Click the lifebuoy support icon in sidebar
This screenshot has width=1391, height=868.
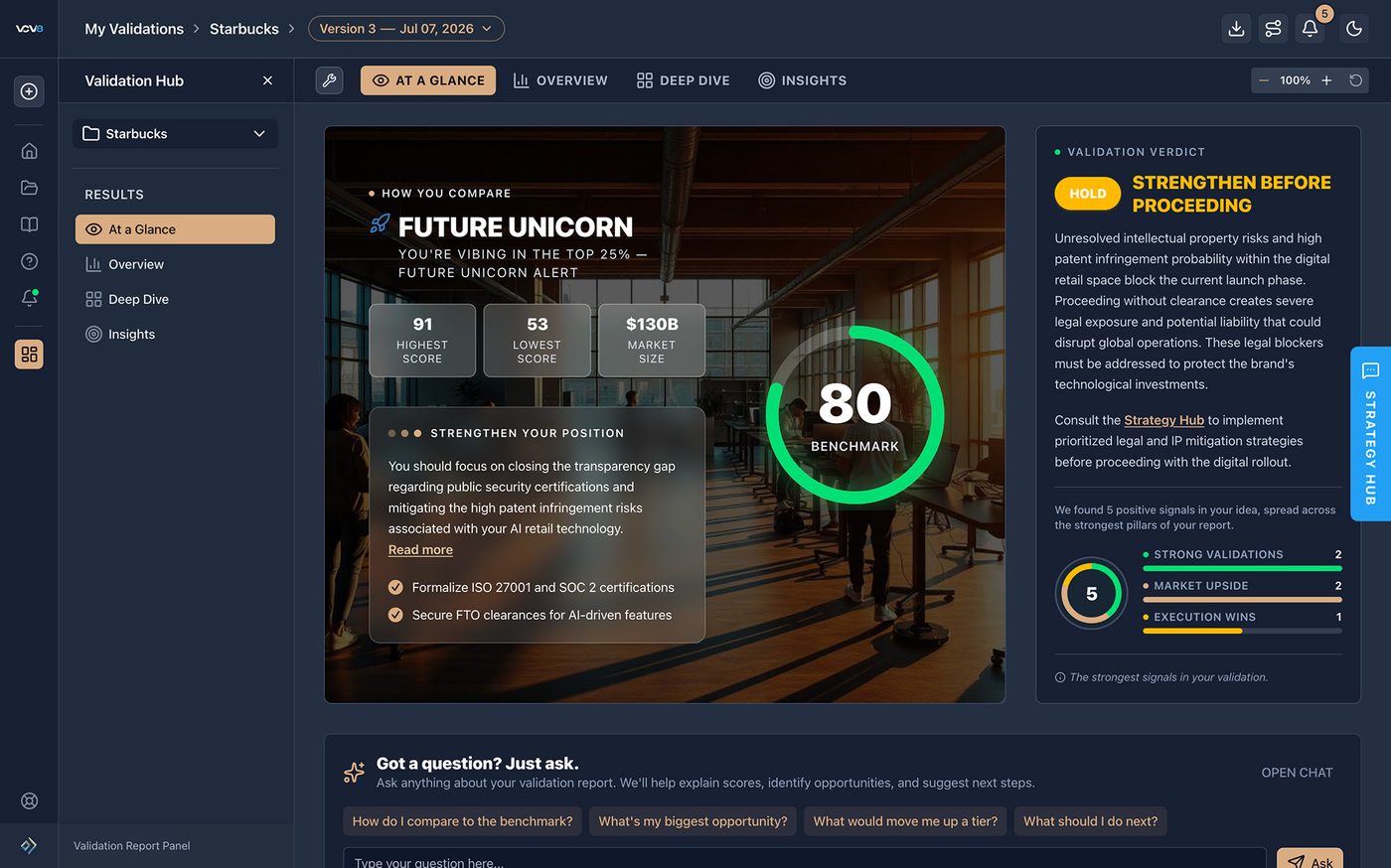pyautogui.click(x=29, y=800)
